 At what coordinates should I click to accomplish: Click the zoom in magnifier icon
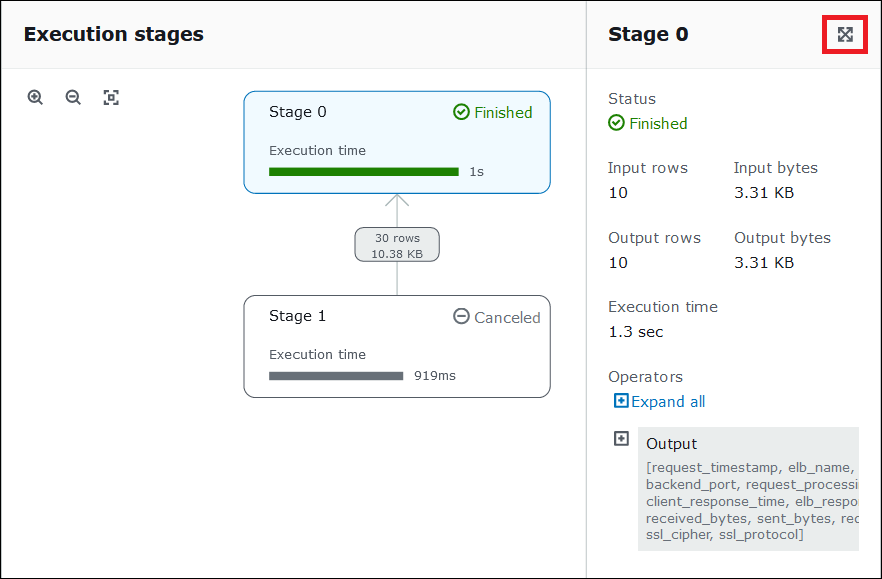[36, 97]
